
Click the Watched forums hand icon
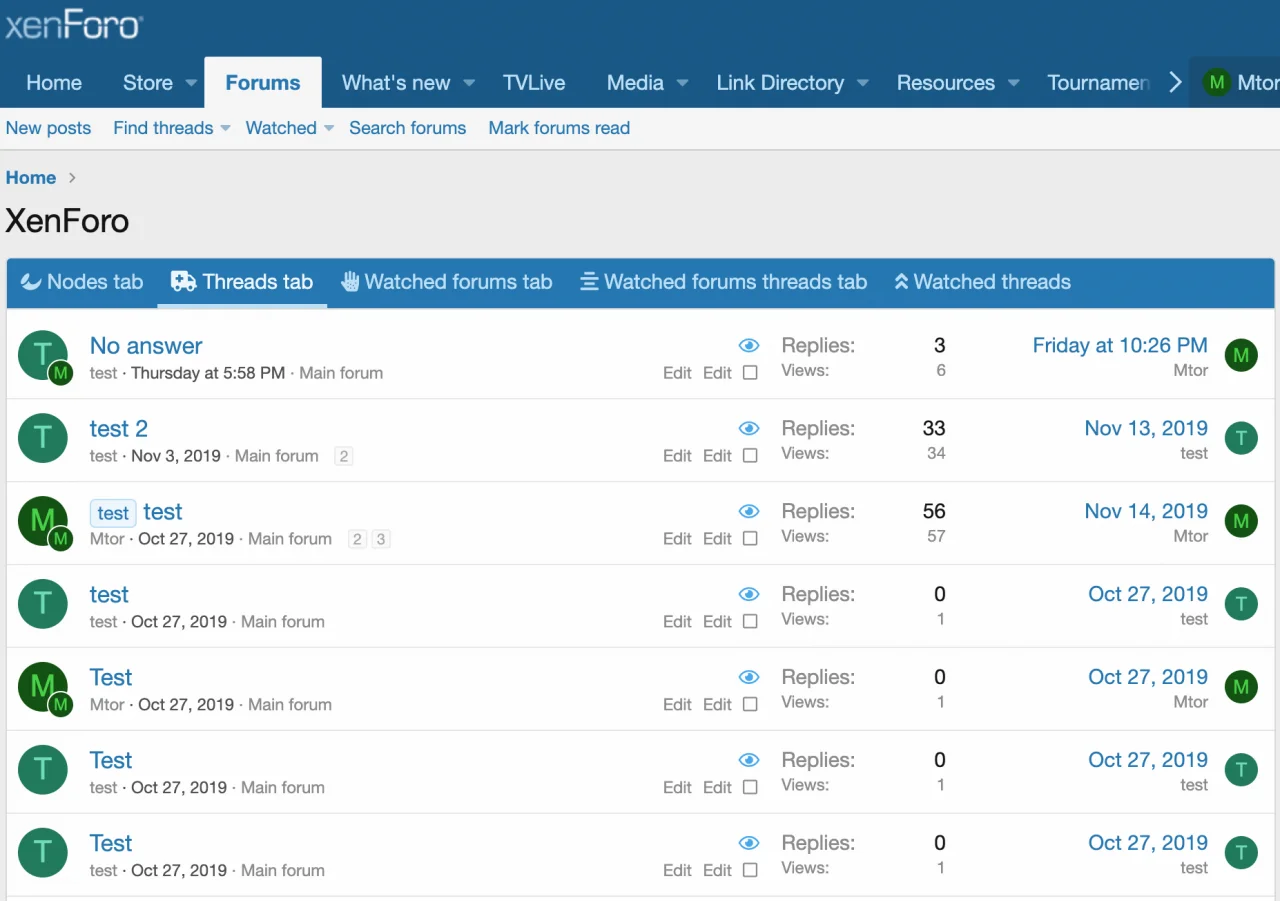350,282
